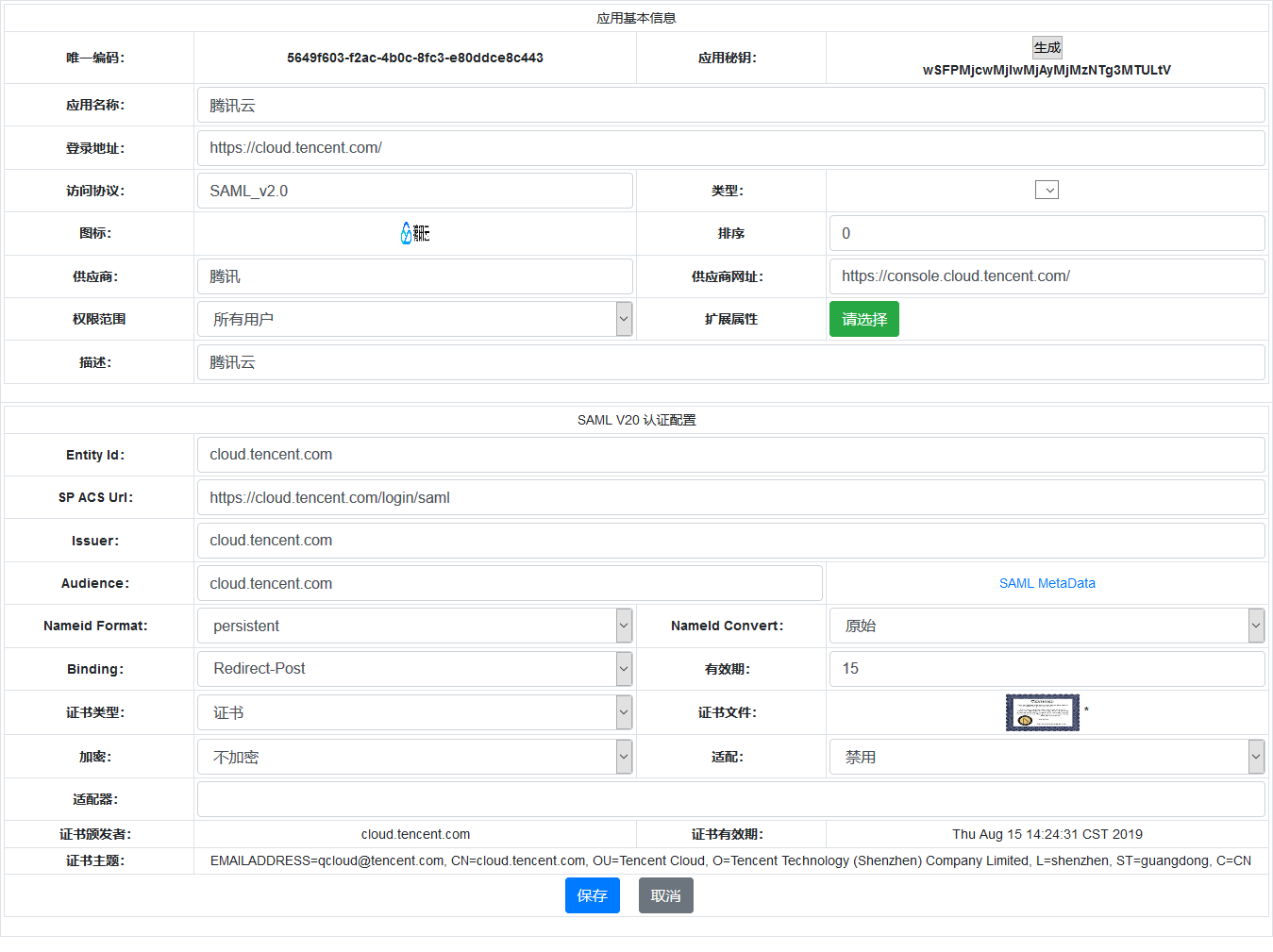1273x952 pixels.
Task: Click the Tencent Cloud application icon image
Action: pos(415,233)
